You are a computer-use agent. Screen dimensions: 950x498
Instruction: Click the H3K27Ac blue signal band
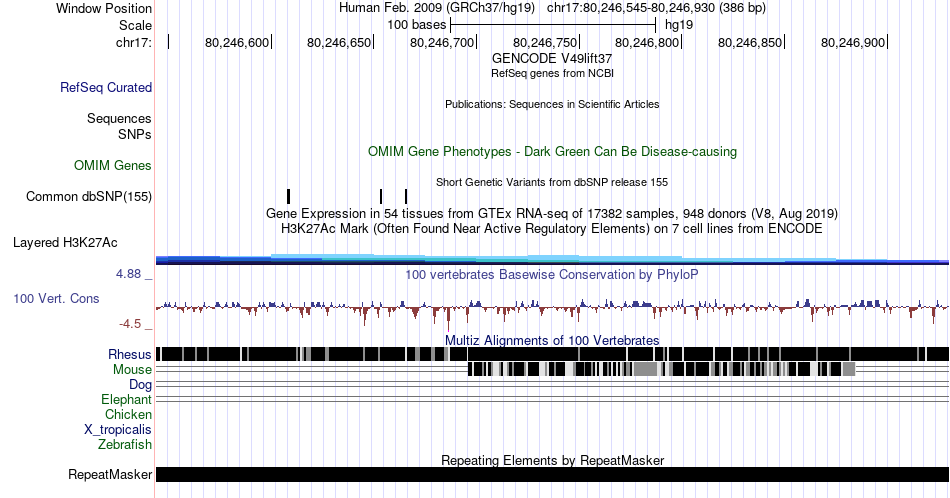(x=552, y=260)
